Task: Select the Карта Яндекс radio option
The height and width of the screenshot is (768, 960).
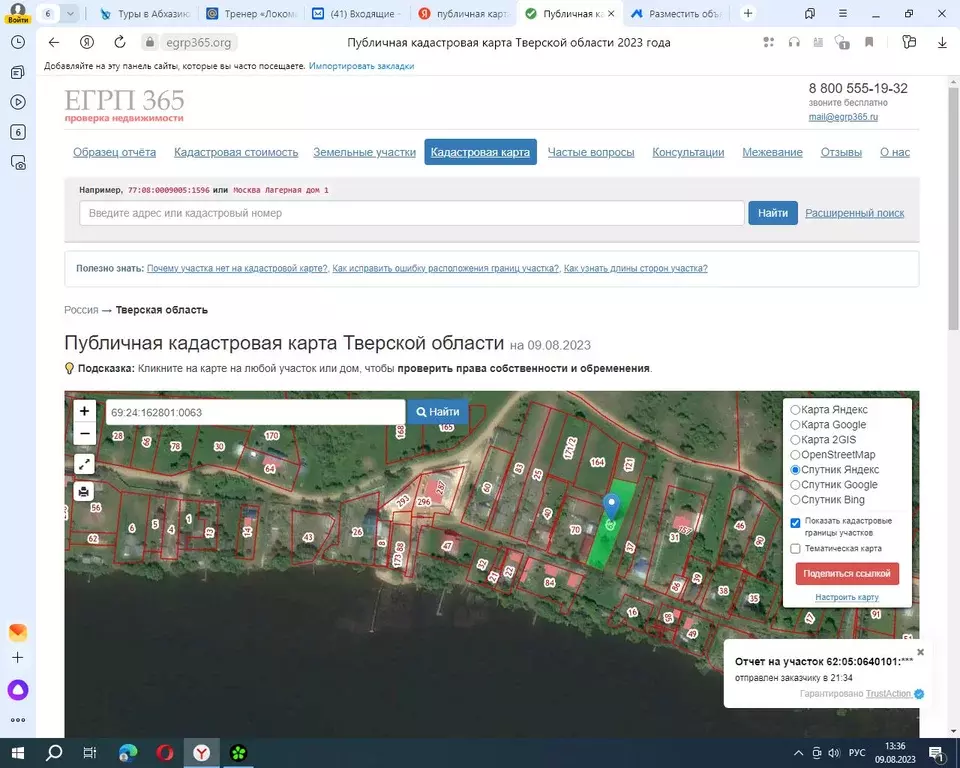Action: 796,410
